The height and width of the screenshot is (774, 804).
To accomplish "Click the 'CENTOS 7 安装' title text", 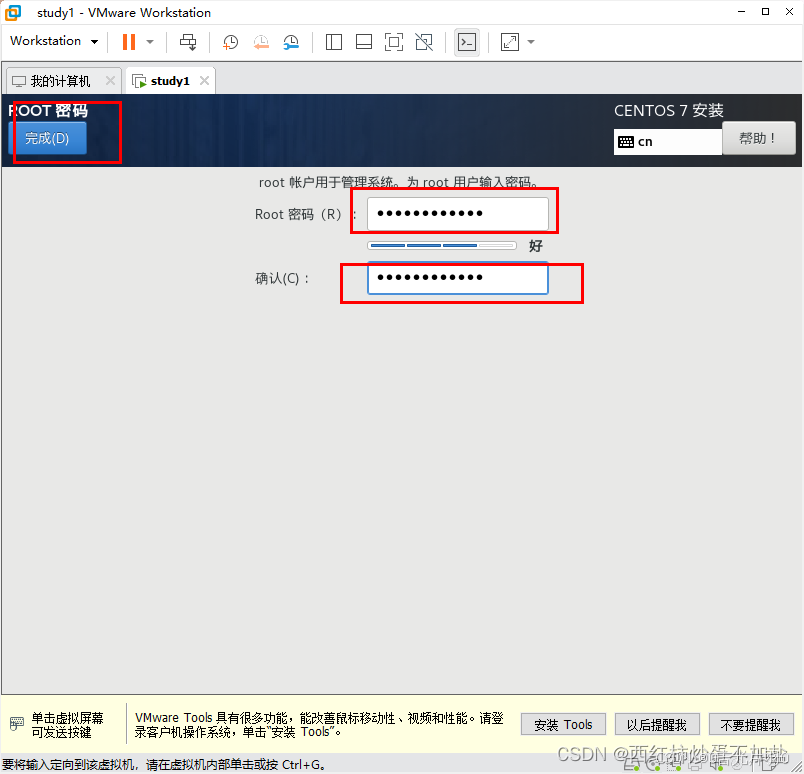I will [x=669, y=110].
